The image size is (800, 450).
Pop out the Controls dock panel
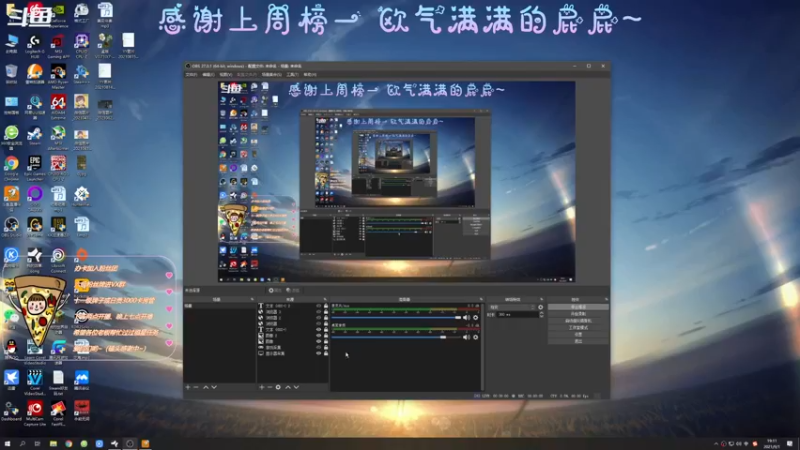tap(607, 299)
